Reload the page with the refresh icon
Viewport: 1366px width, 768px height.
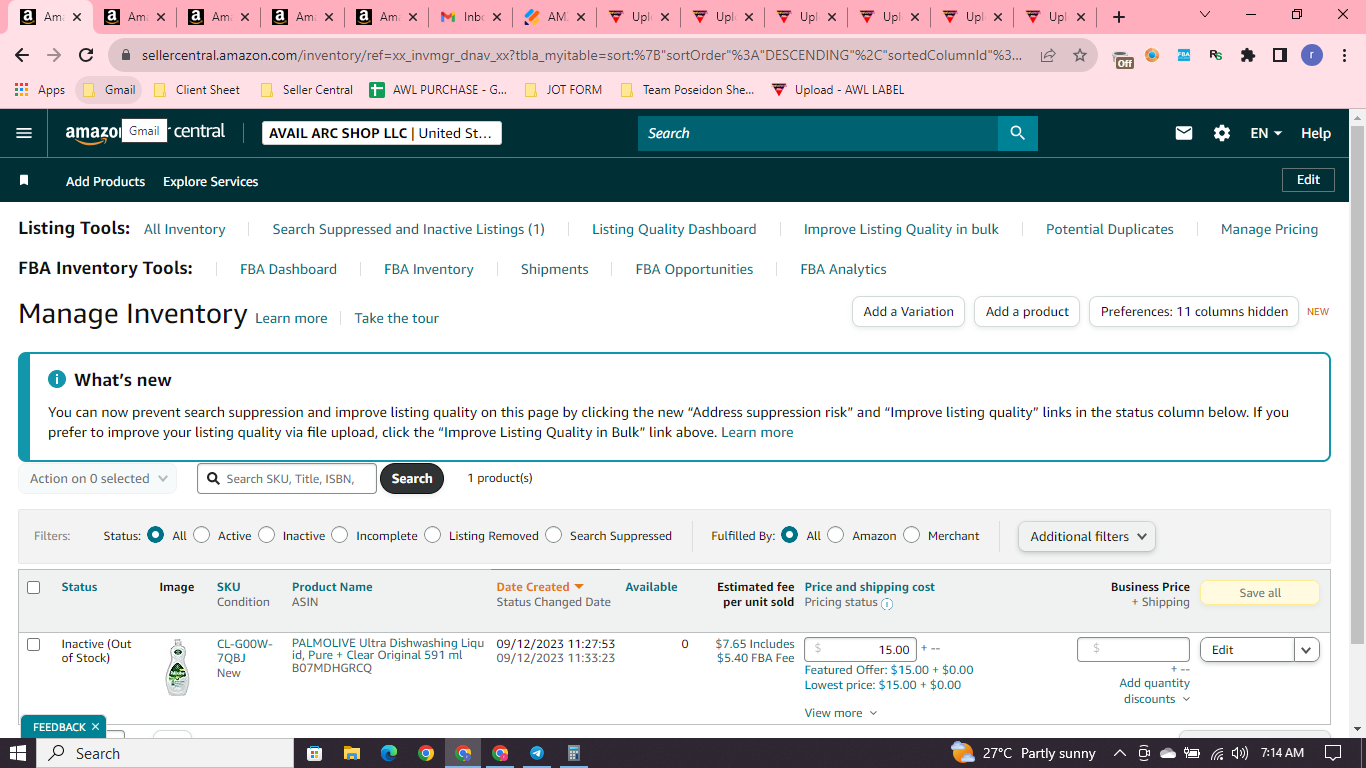(x=86, y=55)
